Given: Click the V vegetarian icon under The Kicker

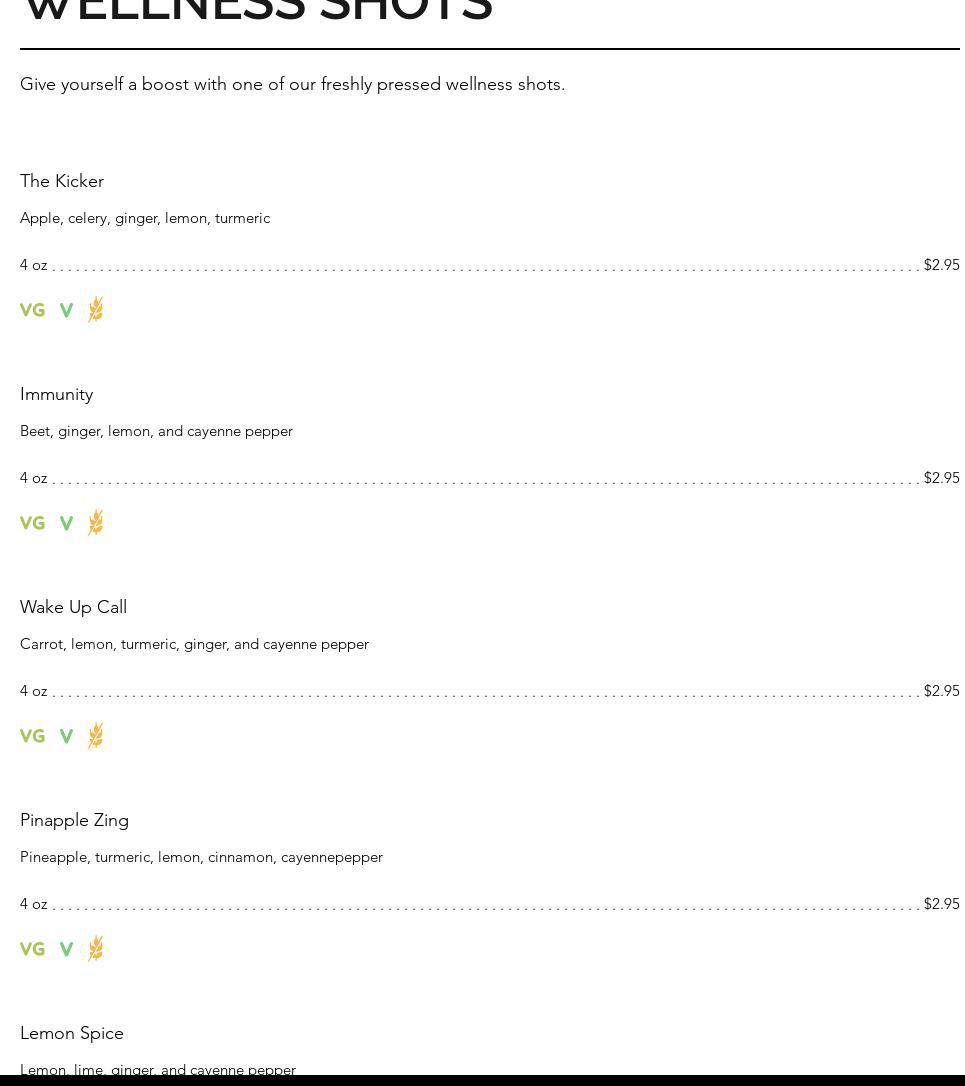Looking at the screenshot, I should click(67, 310).
